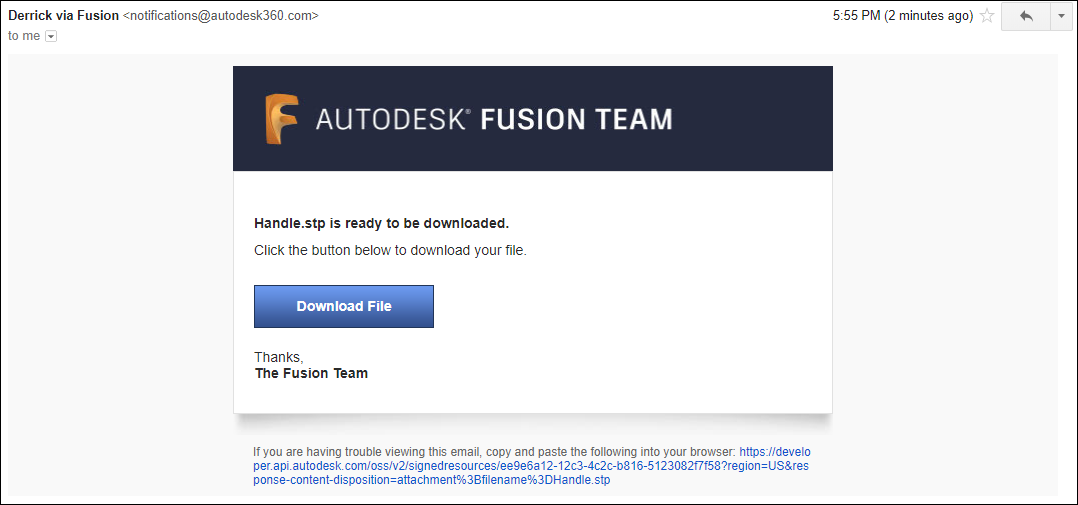Click the FUSION TEAM banner title

576,120
